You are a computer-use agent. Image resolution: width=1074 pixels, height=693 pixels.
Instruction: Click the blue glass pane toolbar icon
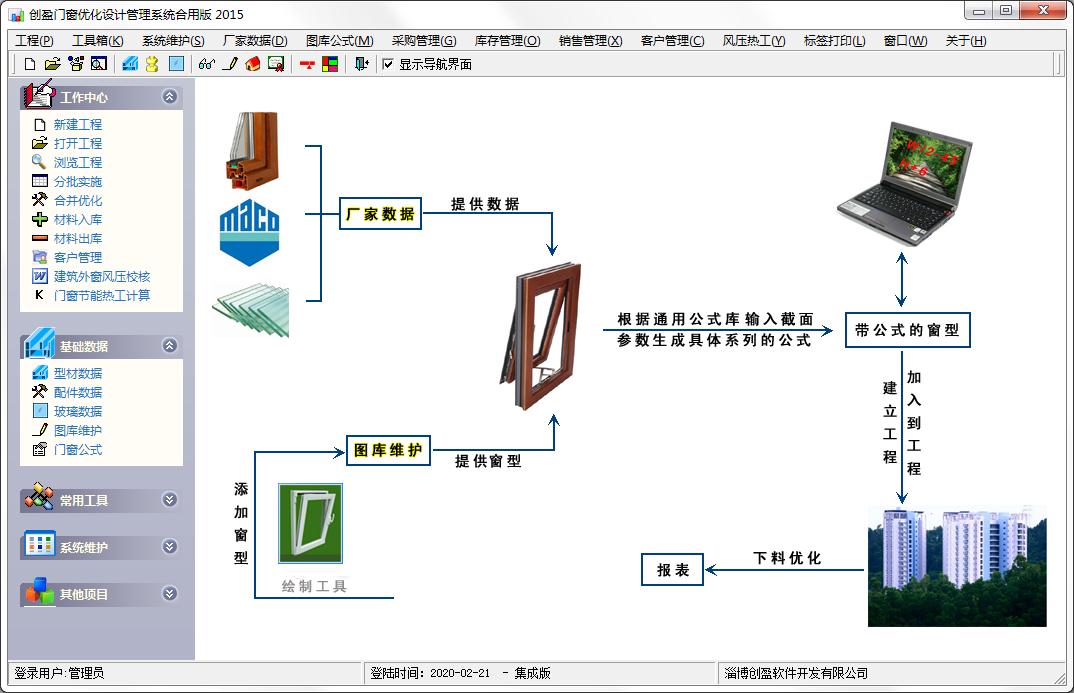pyautogui.click(x=176, y=64)
